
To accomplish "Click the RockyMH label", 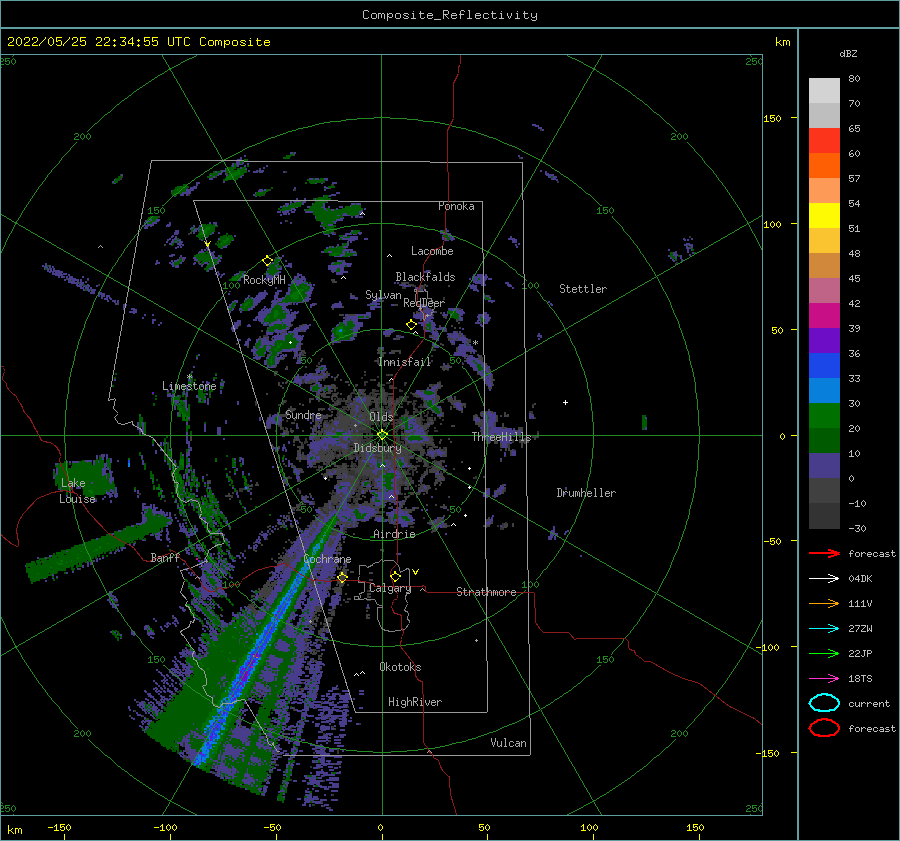I will [x=264, y=280].
